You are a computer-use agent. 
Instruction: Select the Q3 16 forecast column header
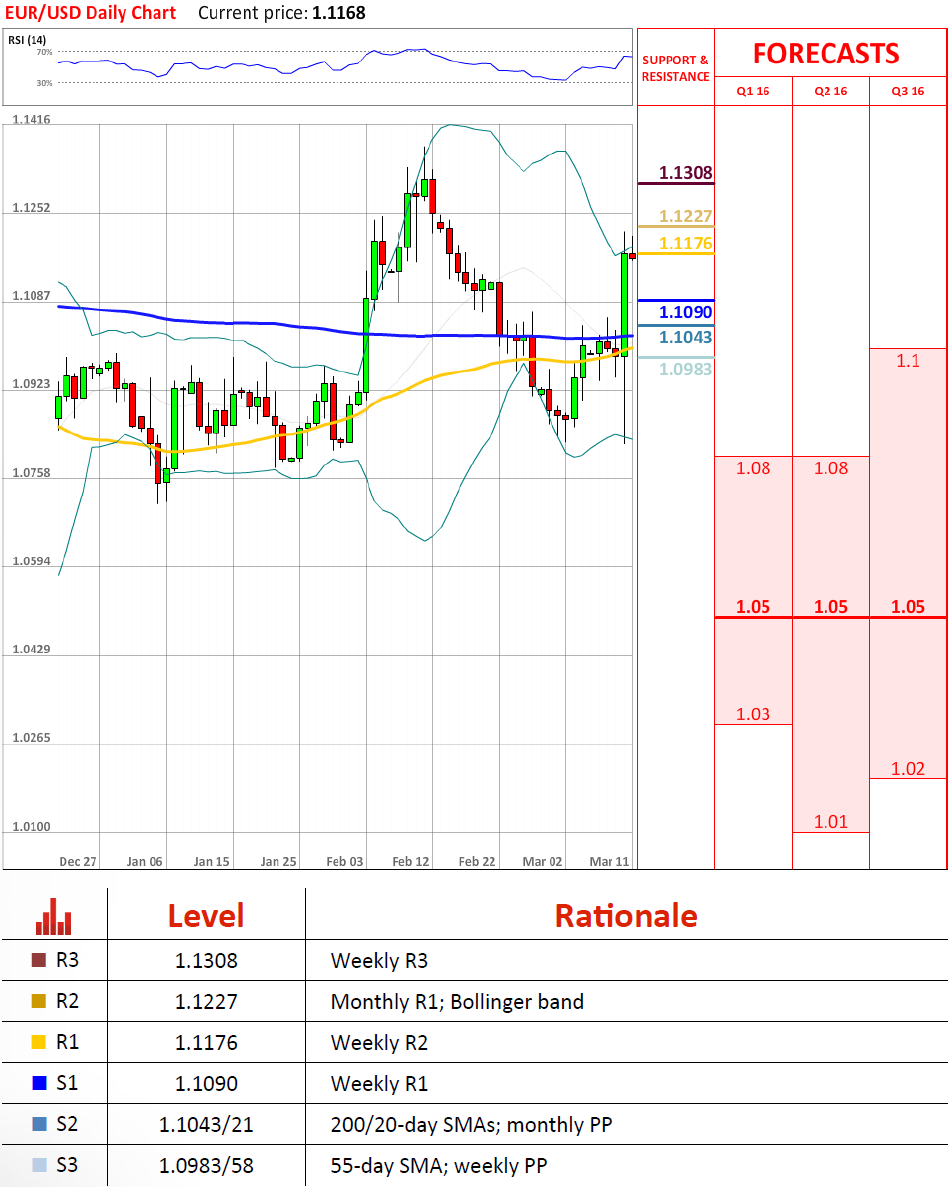pos(908,91)
